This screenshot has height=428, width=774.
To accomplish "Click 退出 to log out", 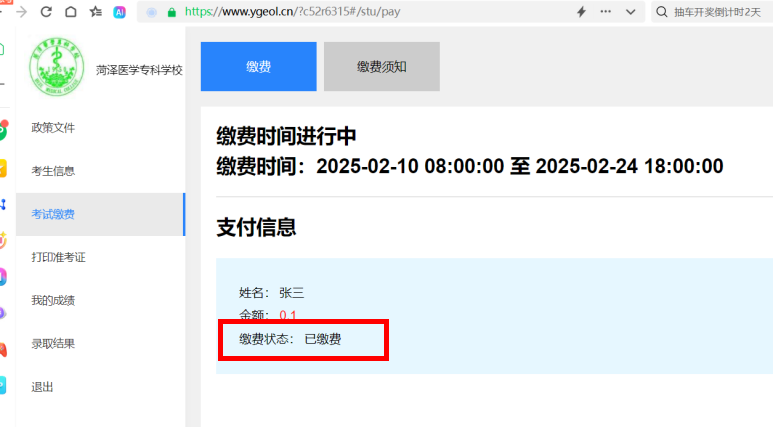I will (42, 387).
